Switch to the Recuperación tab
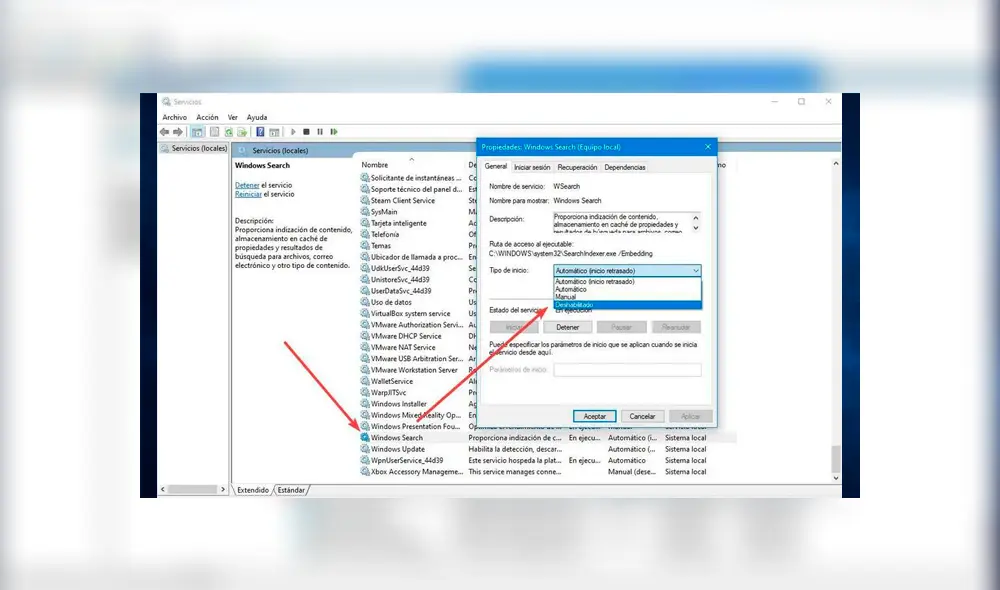The height and width of the screenshot is (590, 1000). (x=577, y=167)
